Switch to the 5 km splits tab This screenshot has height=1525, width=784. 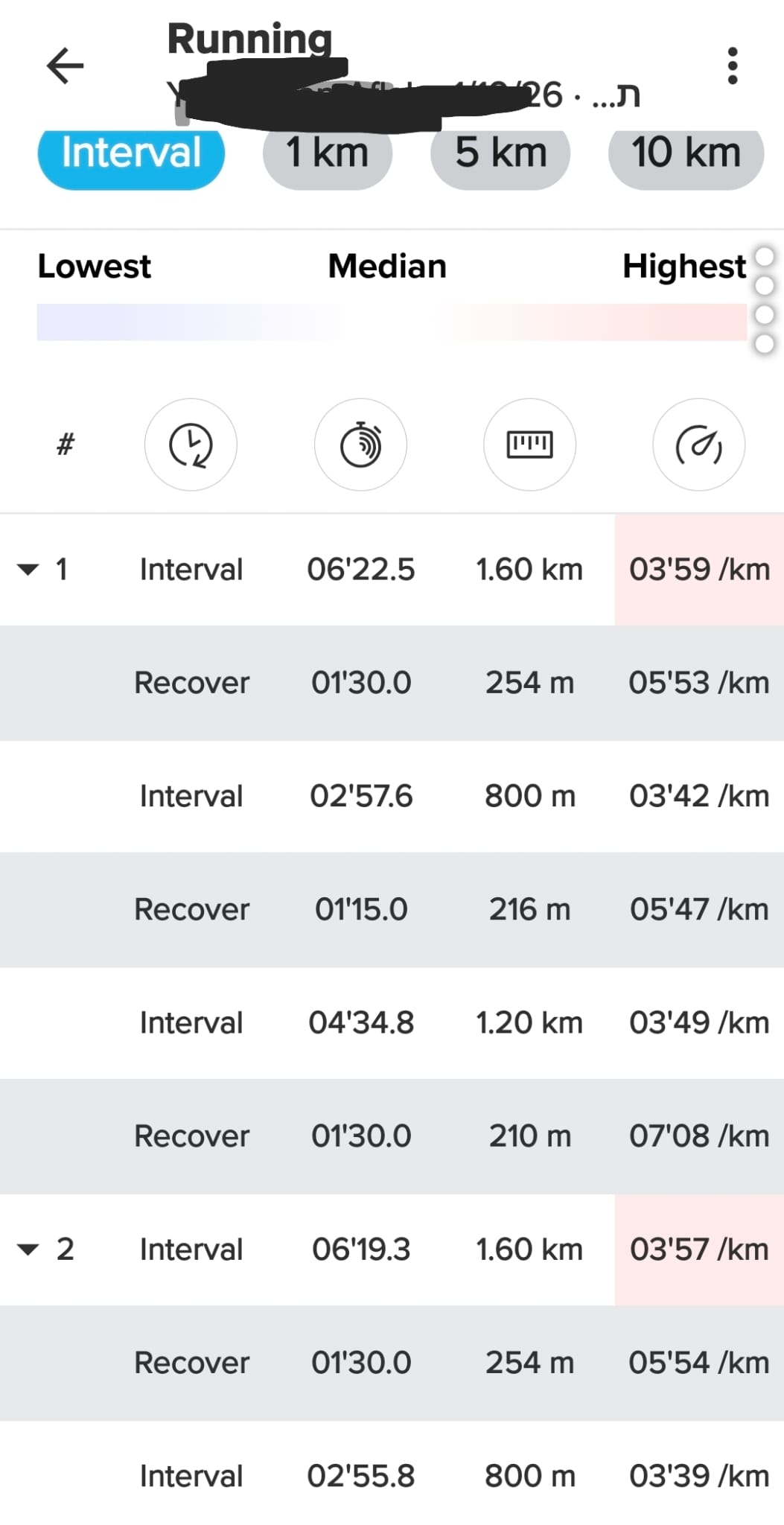[x=500, y=154]
